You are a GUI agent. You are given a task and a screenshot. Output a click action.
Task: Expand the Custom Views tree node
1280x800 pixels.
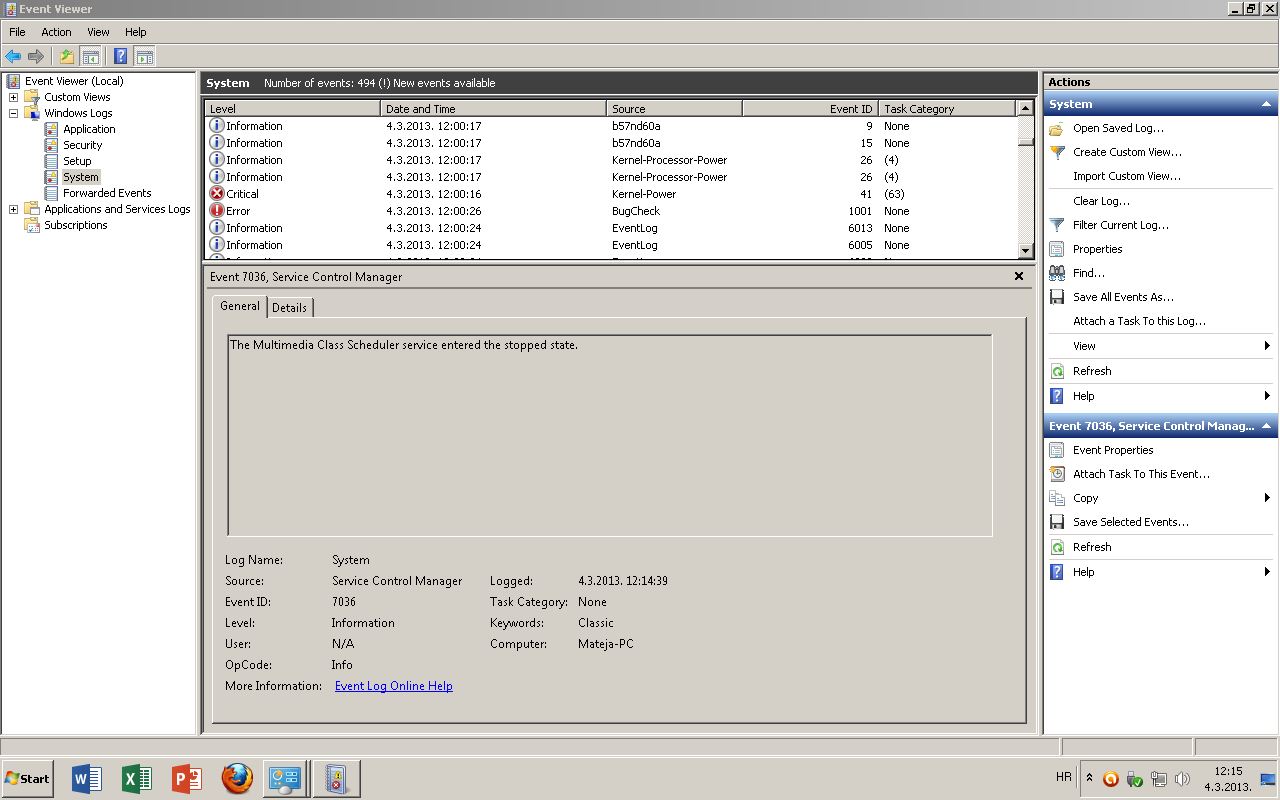pyautogui.click(x=14, y=97)
